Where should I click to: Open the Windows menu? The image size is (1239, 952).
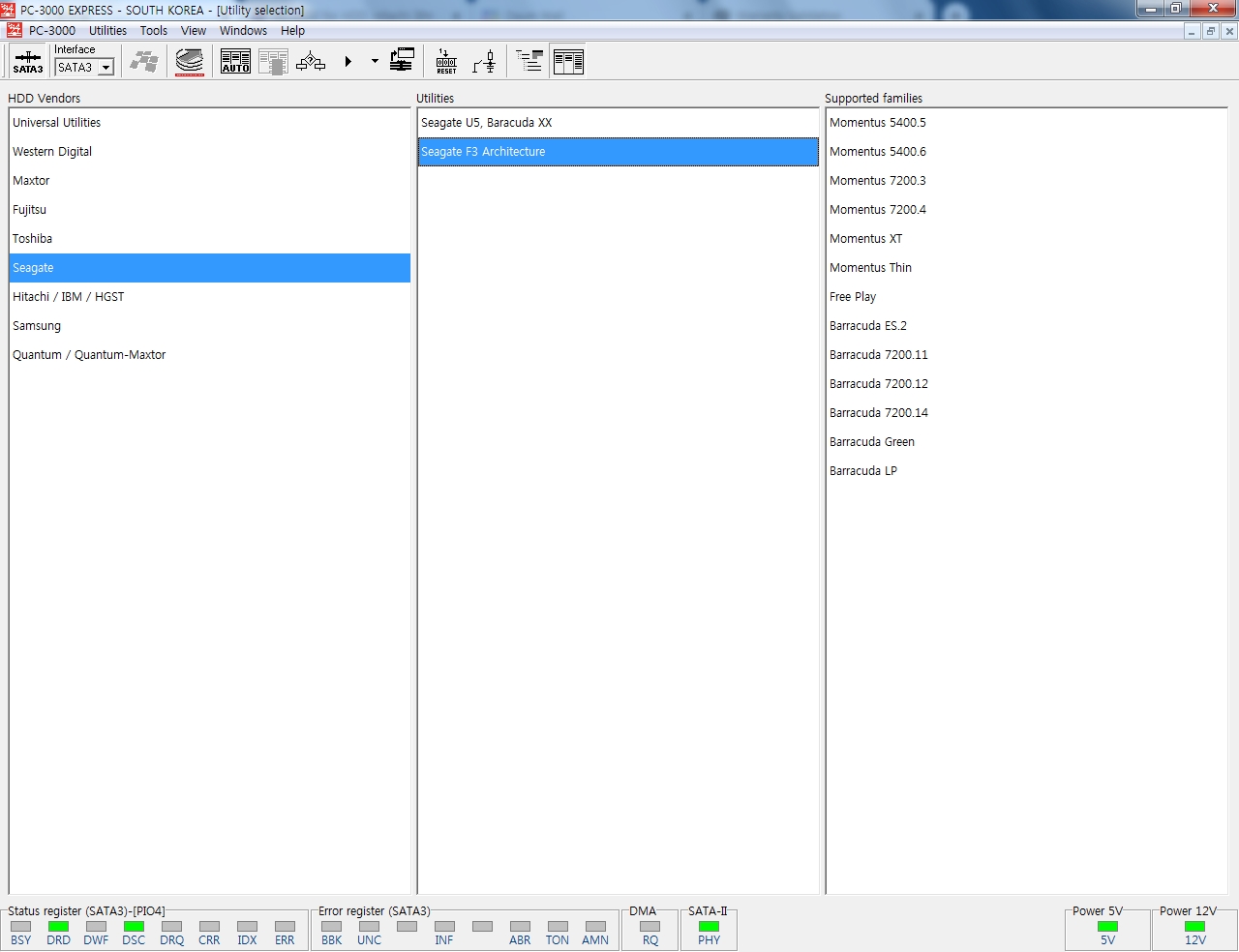click(x=243, y=31)
